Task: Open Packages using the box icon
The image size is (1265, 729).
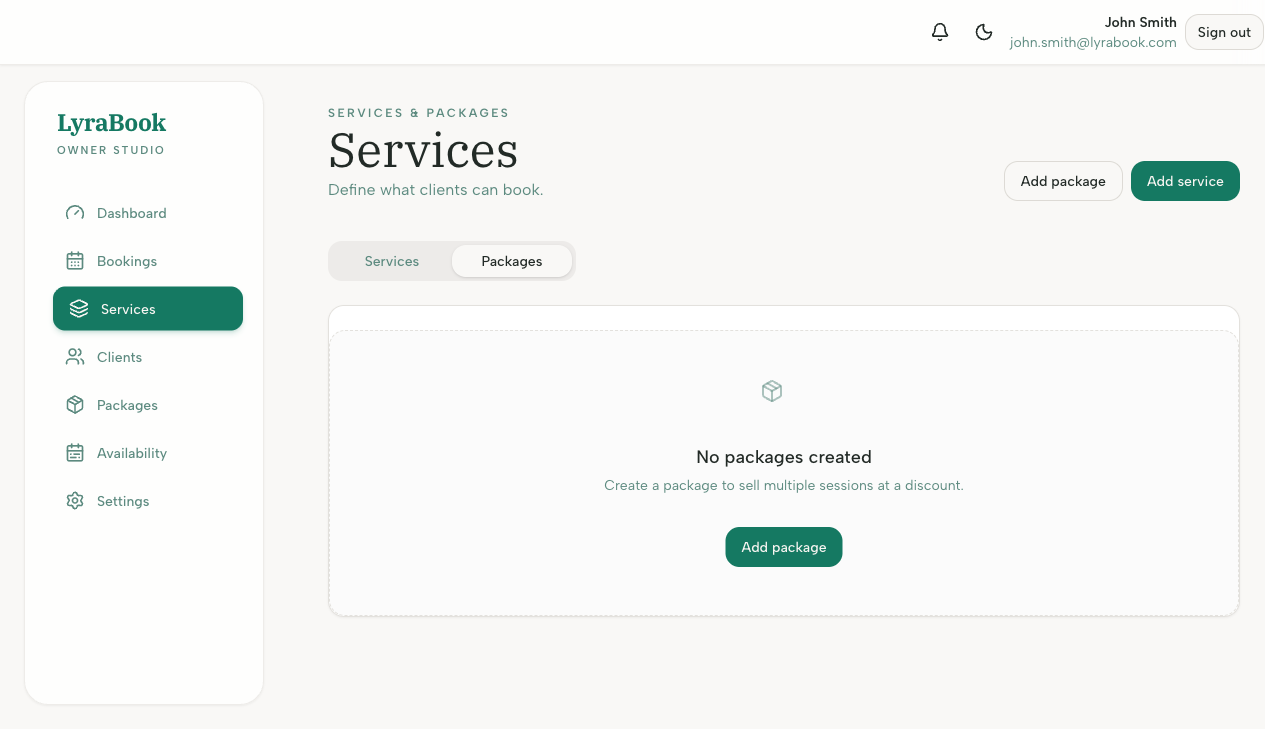Action: pos(74,405)
